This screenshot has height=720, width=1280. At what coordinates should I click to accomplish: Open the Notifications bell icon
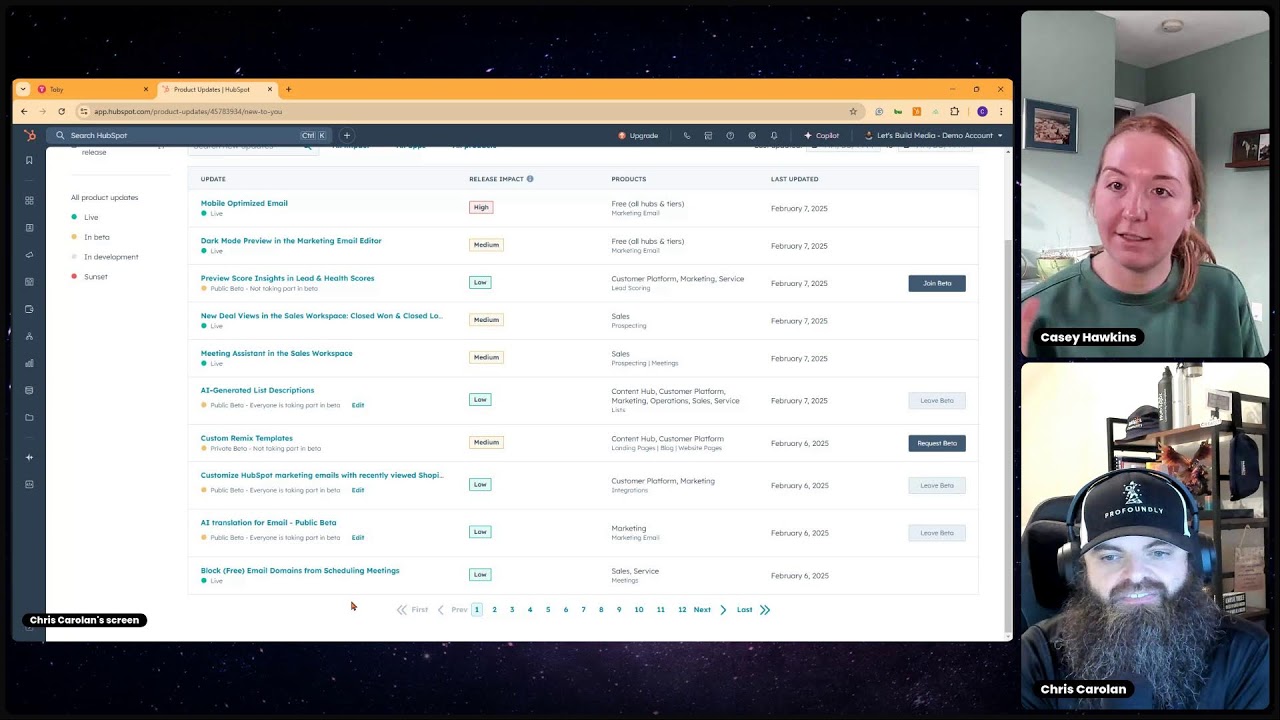point(774,135)
